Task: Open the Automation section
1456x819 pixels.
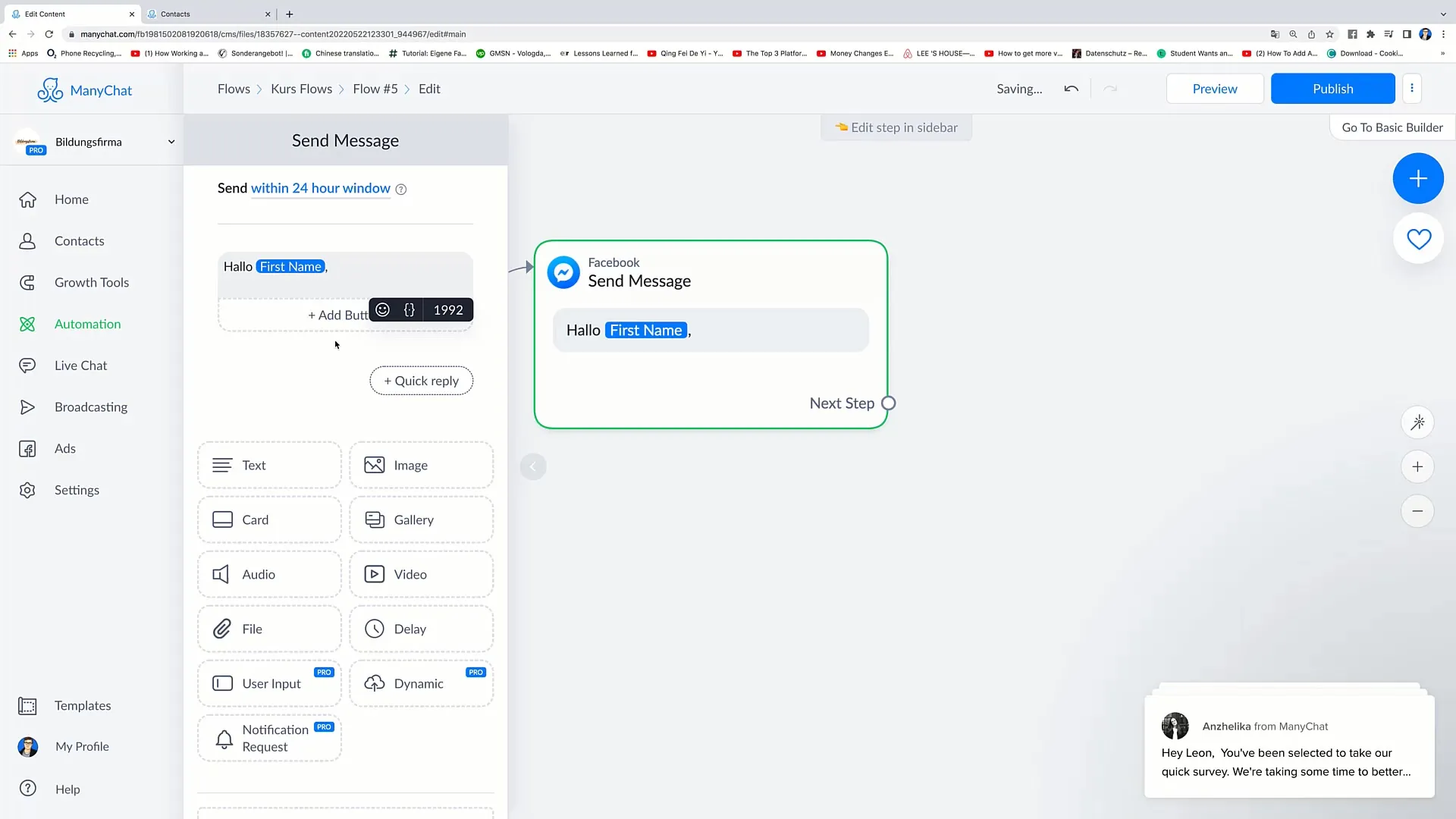Action: tap(87, 324)
